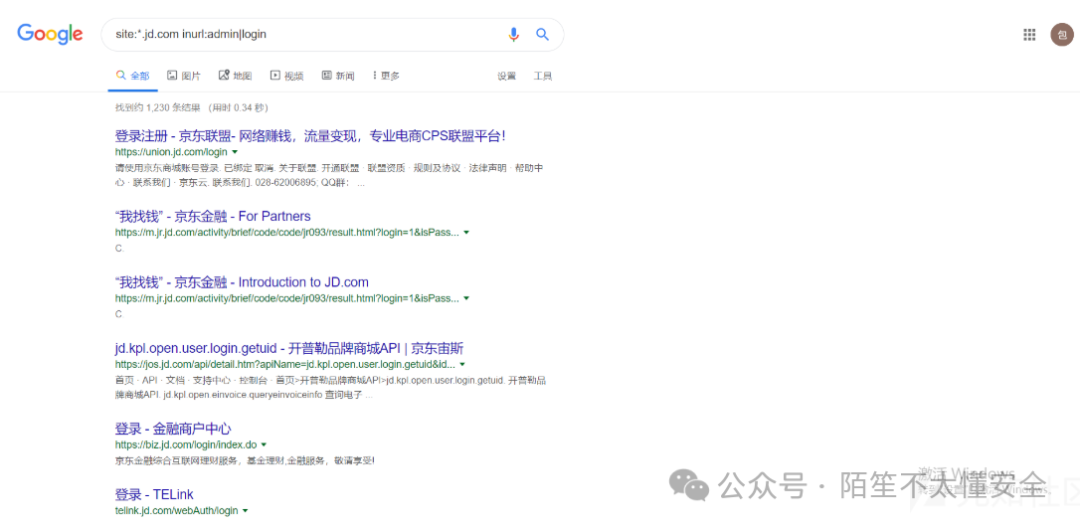Expand dropdown arrow beside telink.jd.com URL

pyautogui.click(x=245, y=511)
